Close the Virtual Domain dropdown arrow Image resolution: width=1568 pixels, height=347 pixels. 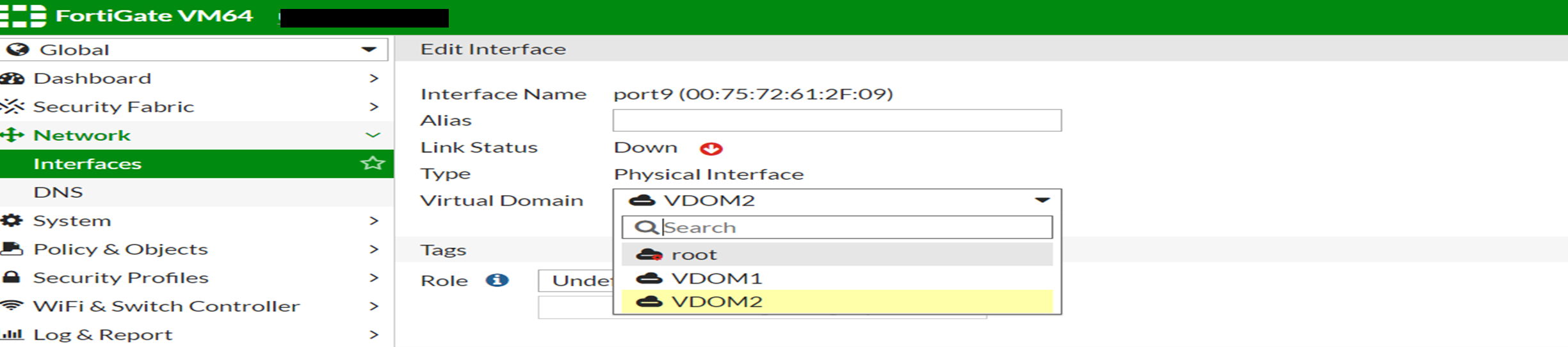coord(1042,200)
